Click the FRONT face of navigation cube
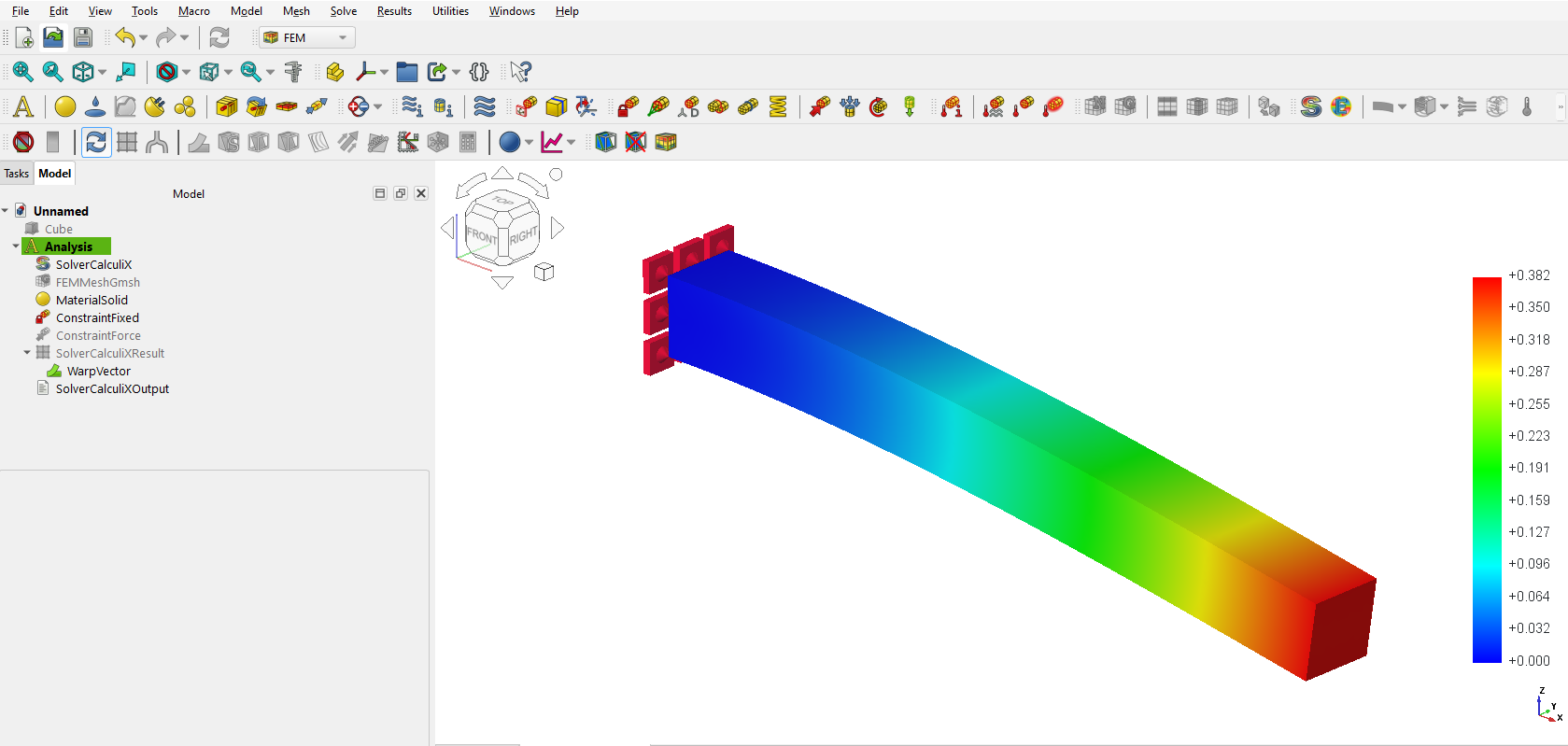 tap(480, 235)
